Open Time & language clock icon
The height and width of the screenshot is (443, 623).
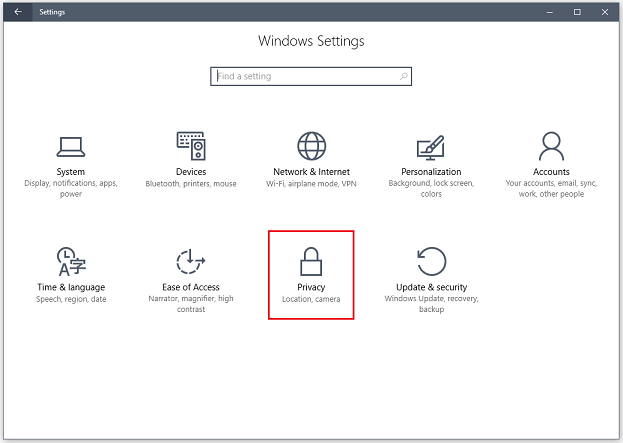pos(71,261)
